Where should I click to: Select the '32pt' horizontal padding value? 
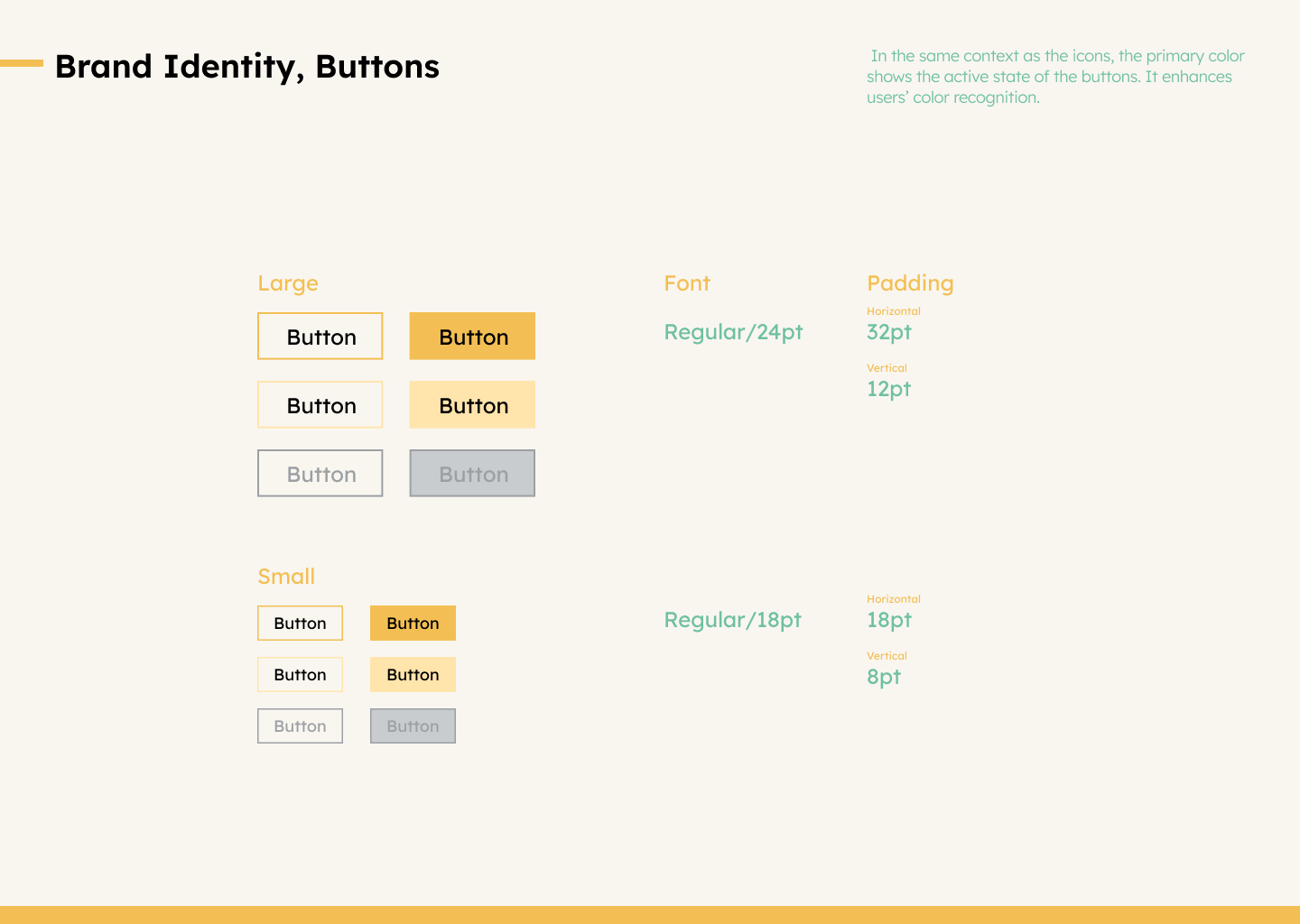889,332
